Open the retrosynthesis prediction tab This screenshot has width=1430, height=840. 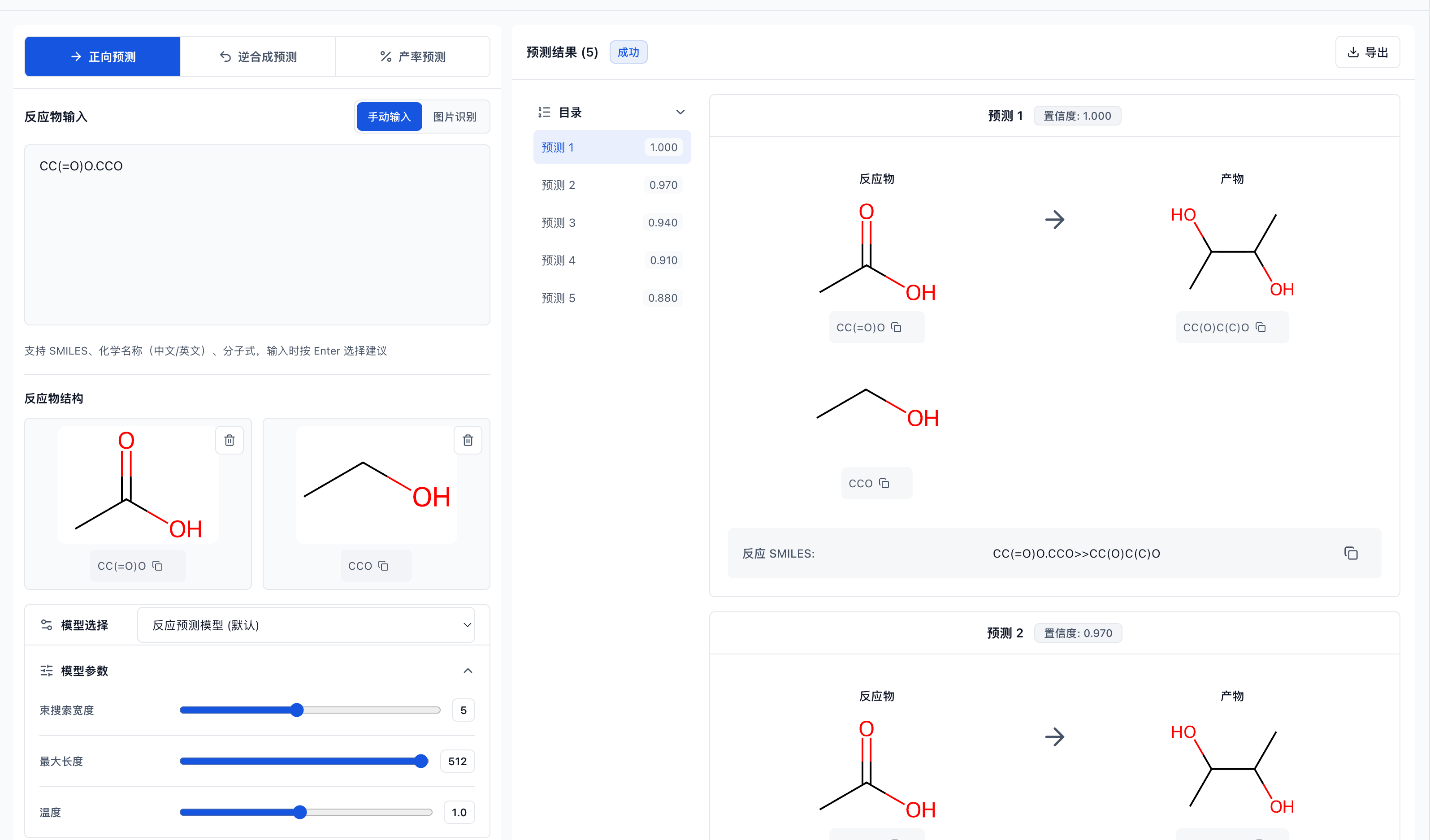pyautogui.click(x=258, y=57)
